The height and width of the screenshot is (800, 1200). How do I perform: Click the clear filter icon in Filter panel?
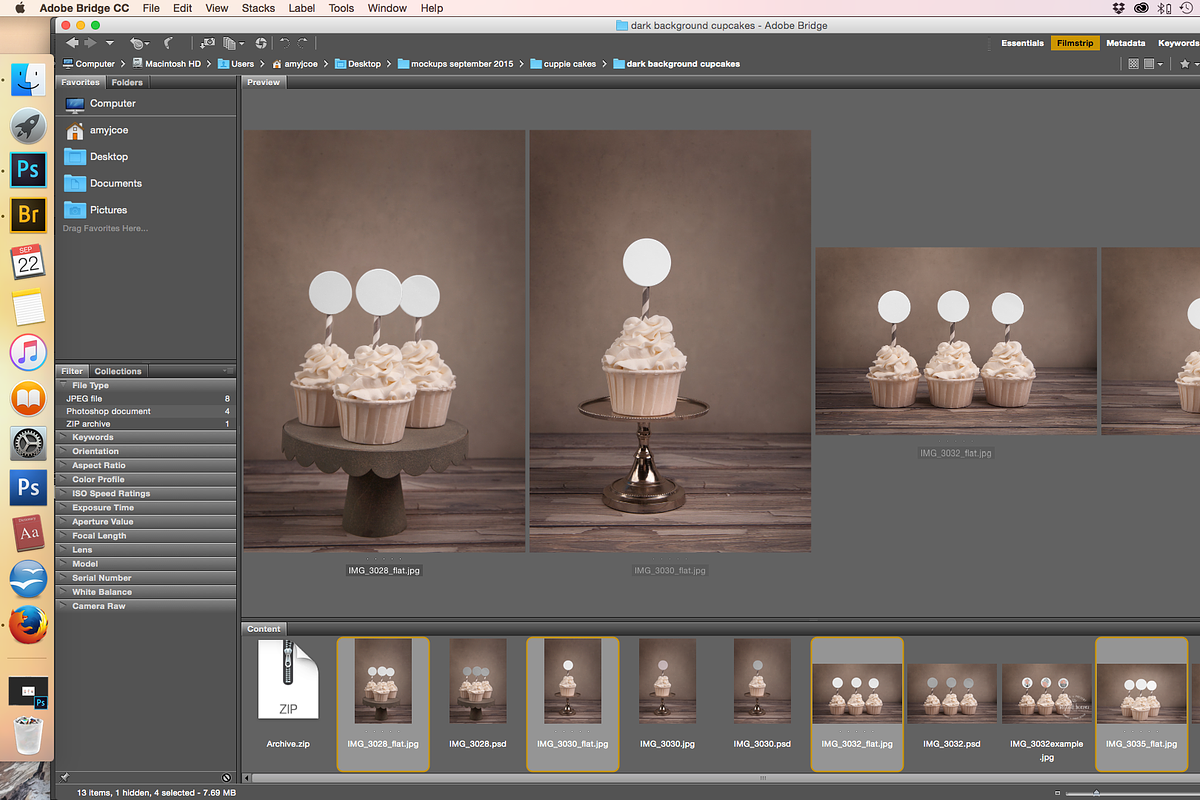(x=226, y=777)
